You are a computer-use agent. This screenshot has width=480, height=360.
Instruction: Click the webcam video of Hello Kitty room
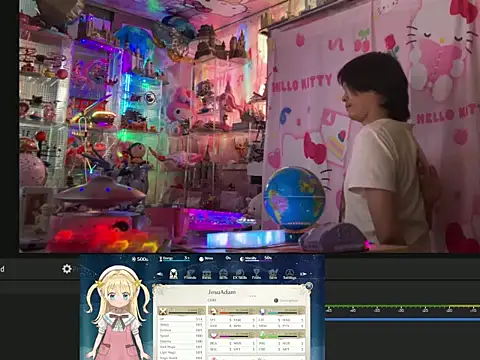click(249, 126)
